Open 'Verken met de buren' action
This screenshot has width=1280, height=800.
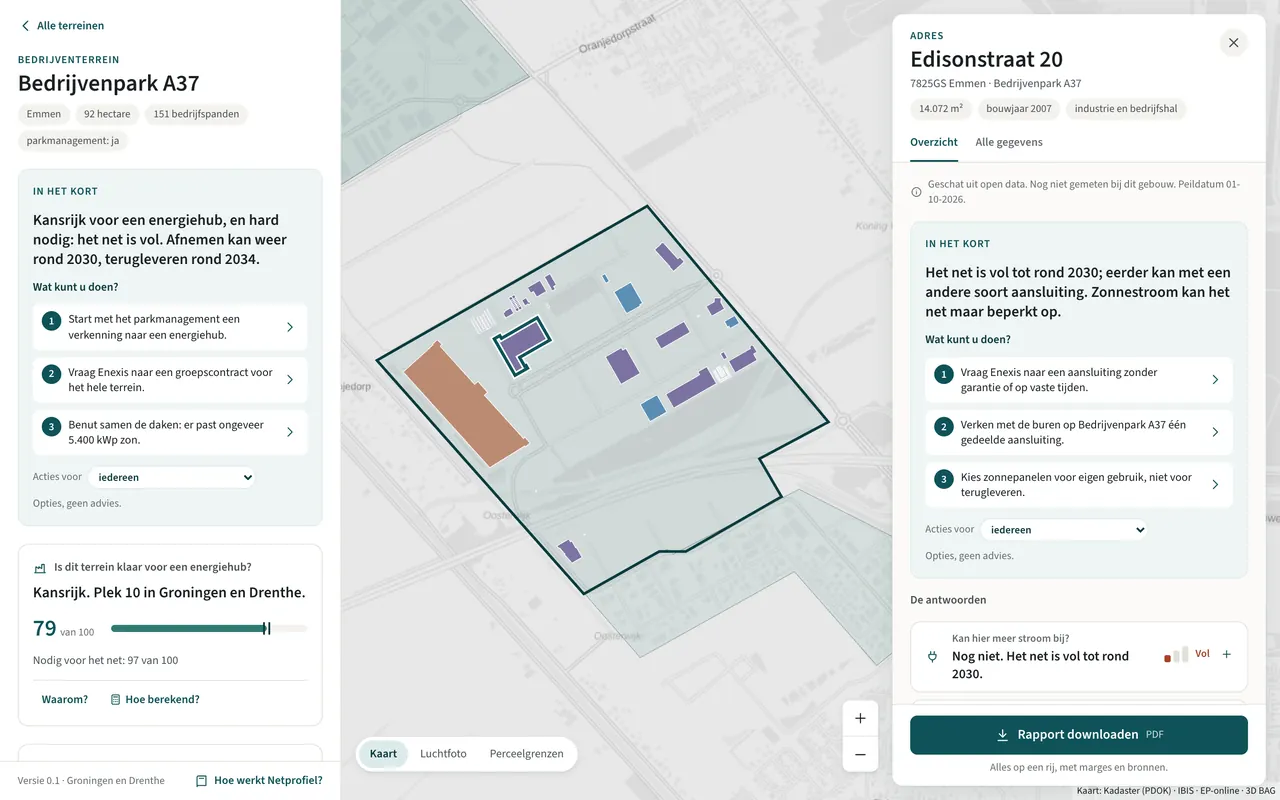coord(1079,432)
